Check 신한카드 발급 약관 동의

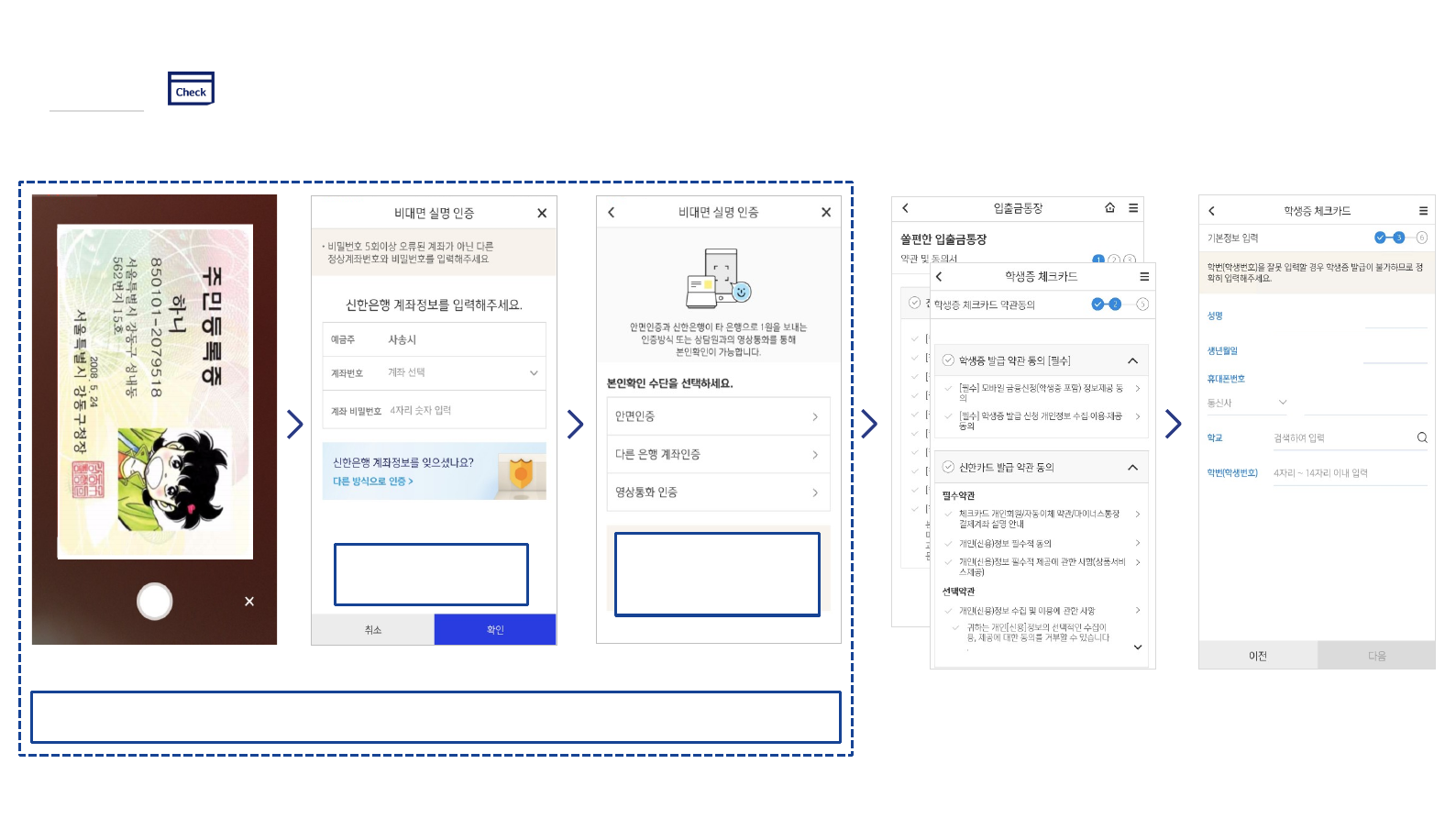[949, 467]
